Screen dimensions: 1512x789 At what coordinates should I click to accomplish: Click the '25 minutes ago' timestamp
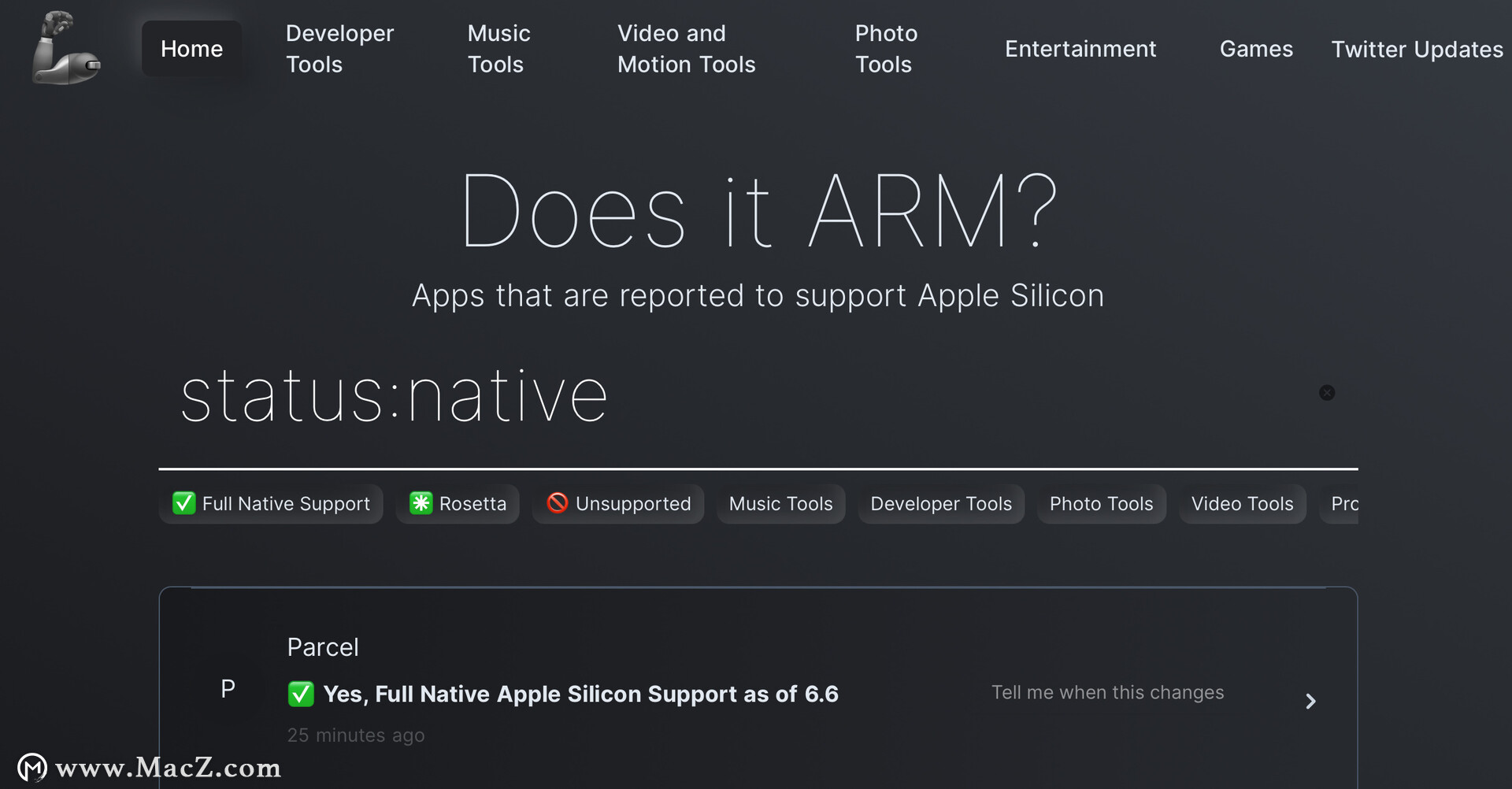point(356,735)
